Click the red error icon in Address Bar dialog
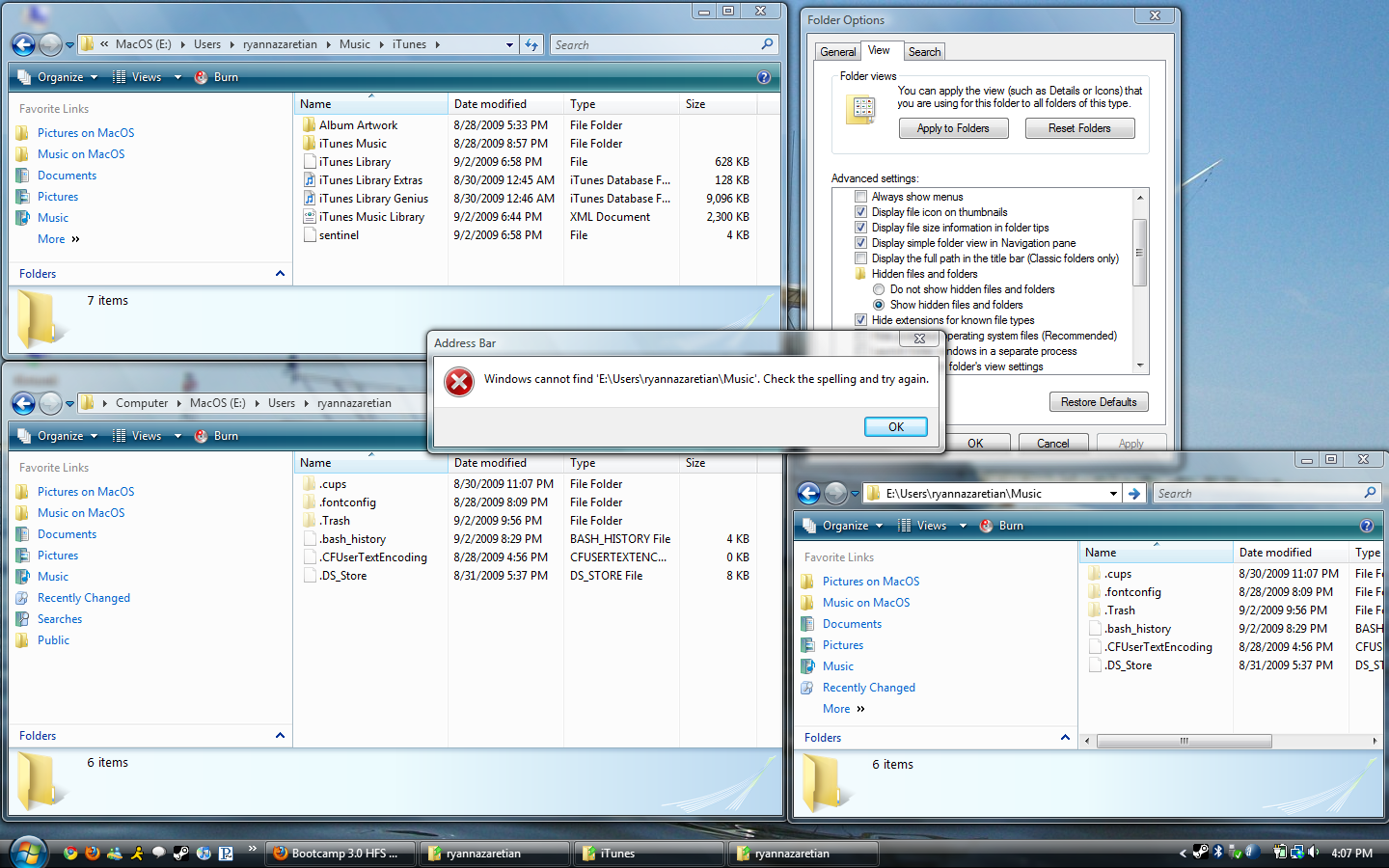The image size is (1389, 868). 459,382
